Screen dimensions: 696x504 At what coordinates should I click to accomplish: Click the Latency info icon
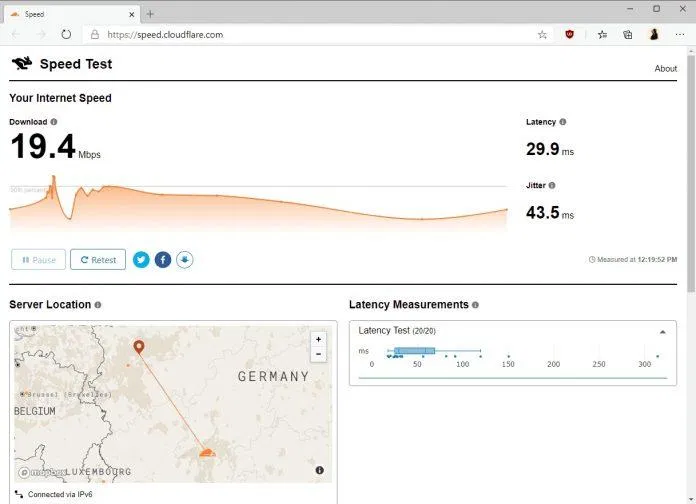tap(562, 122)
